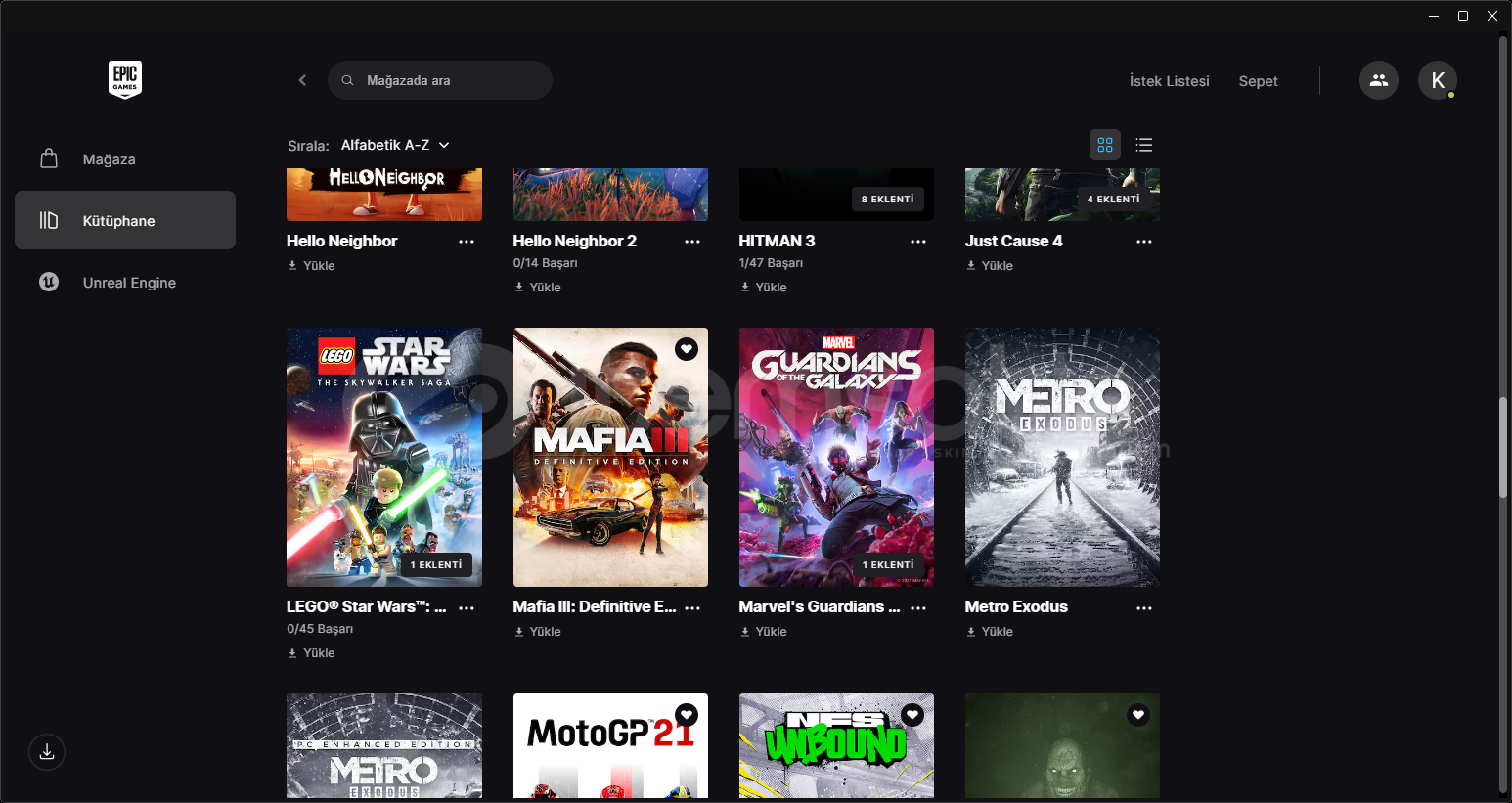This screenshot has width=1512, height=803.
Task: Click 4 EKLENTİ badge on Just Cause 4
Action: tap(1113, 199)
